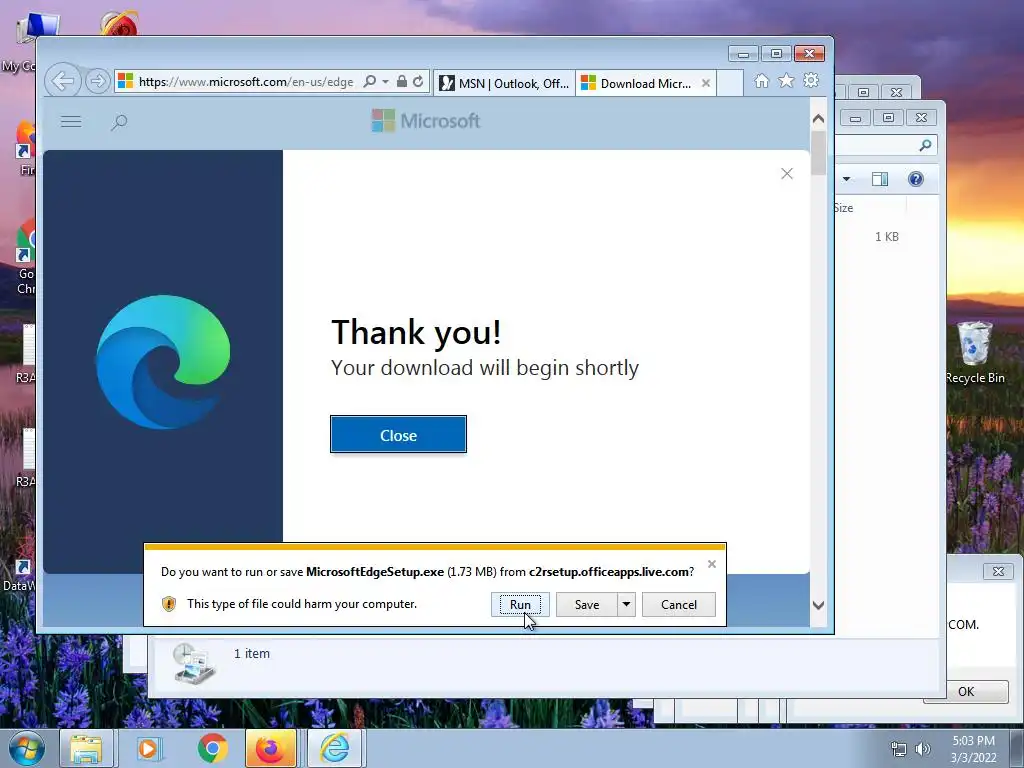This screenshot has width=1024, height=768.
Task: Switch to the MSN Outlook tab
Action: coord(504,84)
